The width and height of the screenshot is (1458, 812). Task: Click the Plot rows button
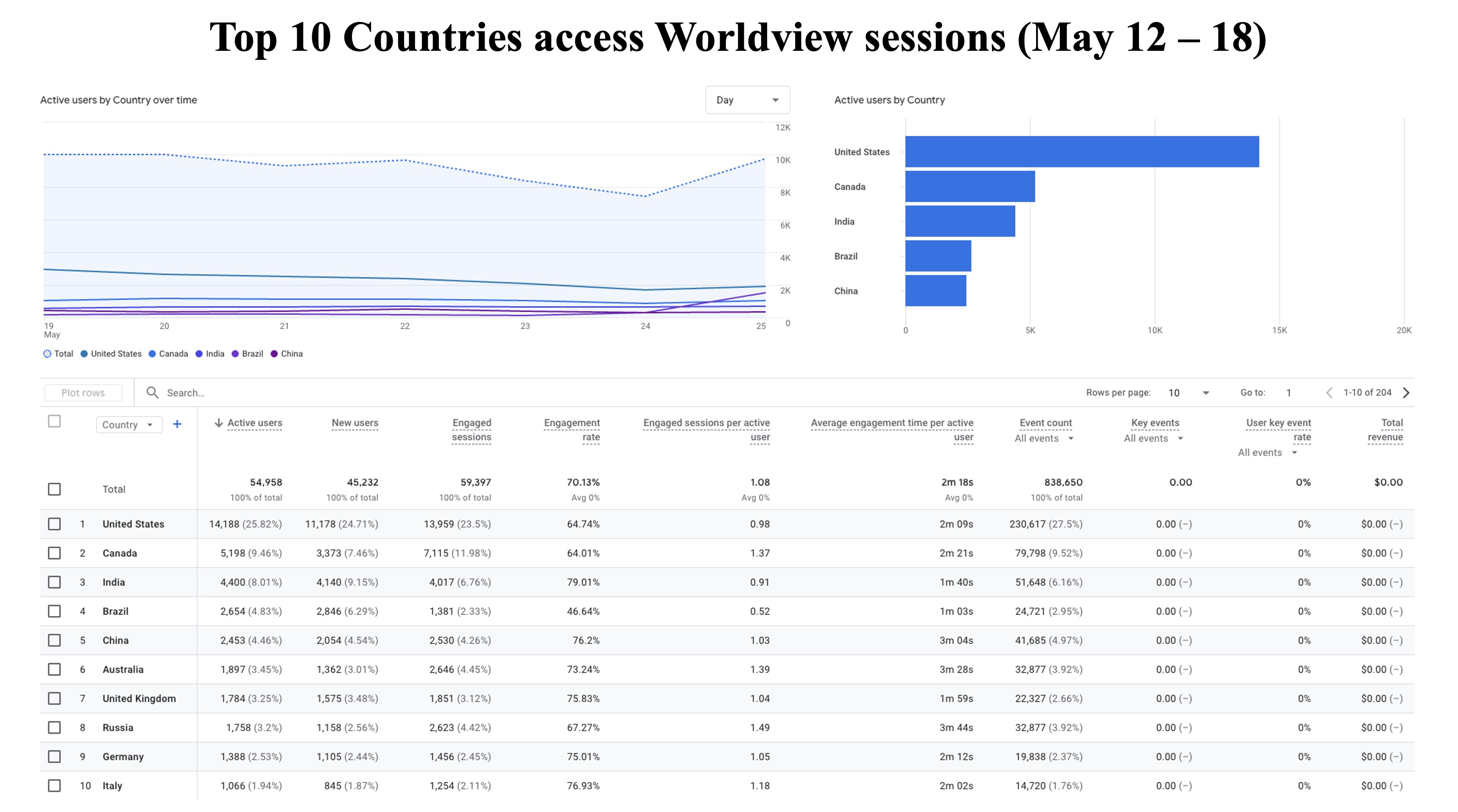(x=83, y=392)
